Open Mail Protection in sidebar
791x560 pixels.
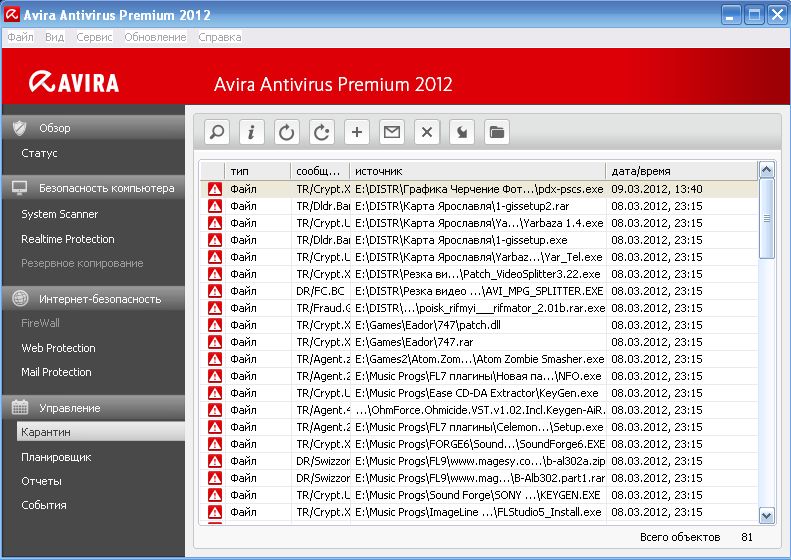coord(56,372)
